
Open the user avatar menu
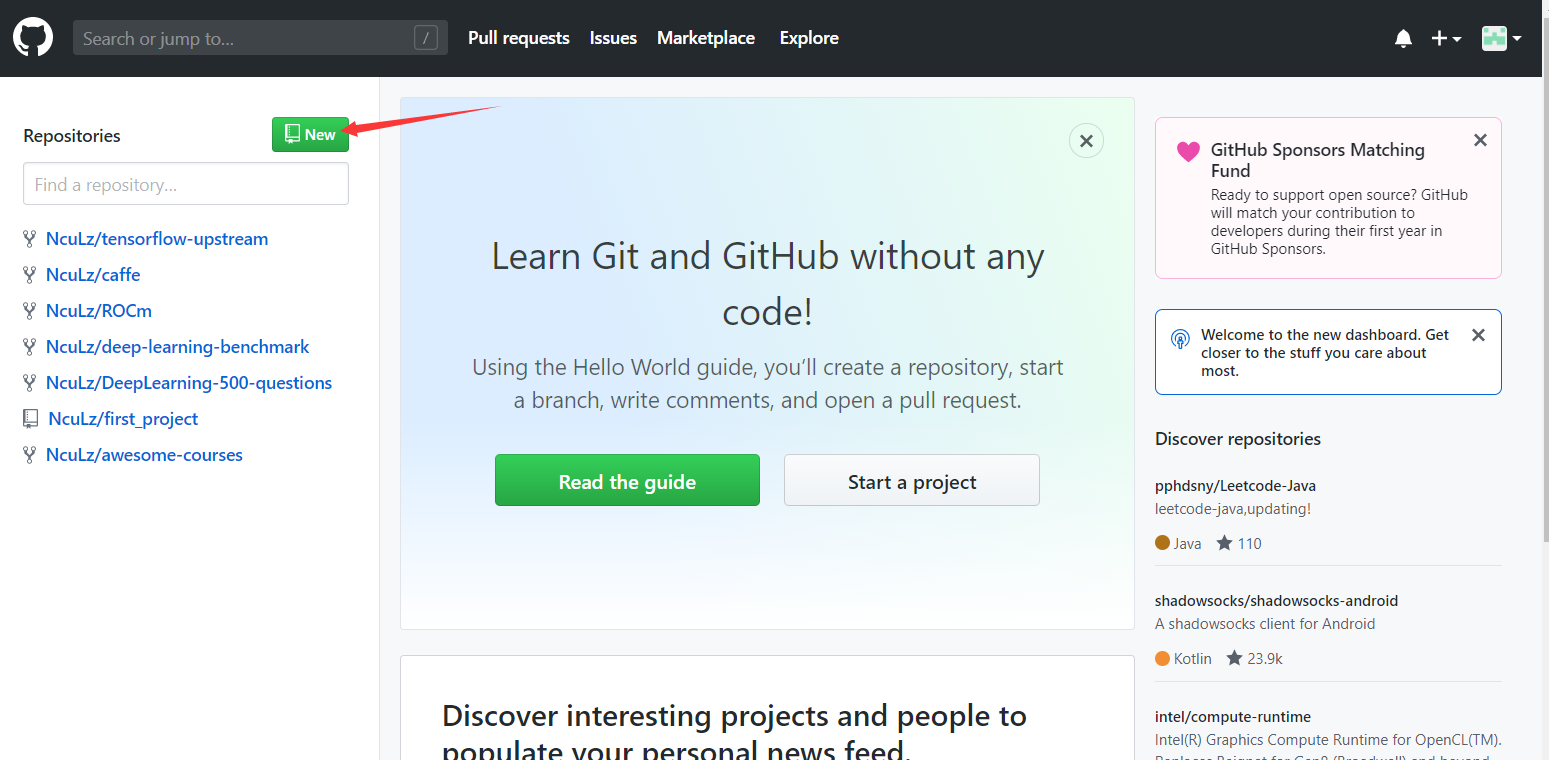pos(1502,38)
